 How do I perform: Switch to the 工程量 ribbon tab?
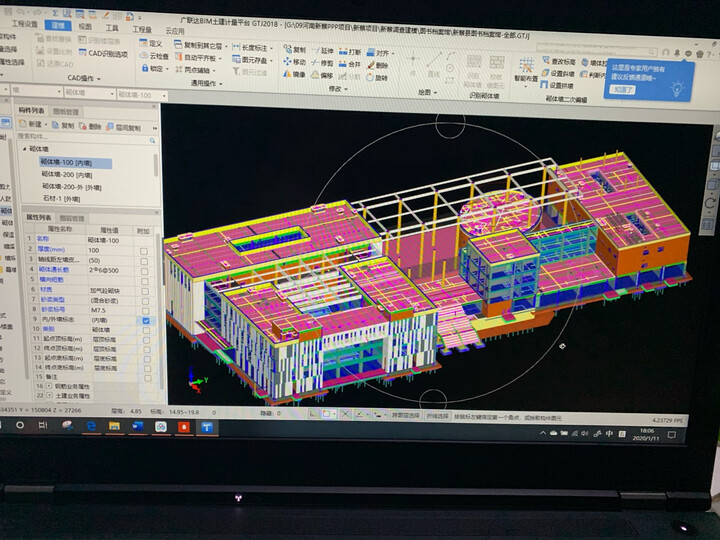142,29
